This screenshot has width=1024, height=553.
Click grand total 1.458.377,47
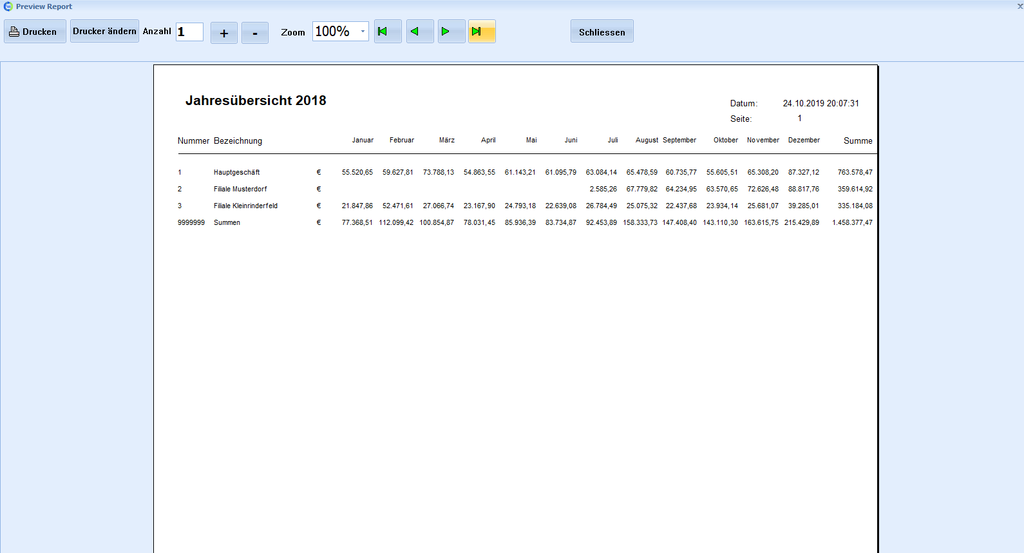click(x=852, y=223)
